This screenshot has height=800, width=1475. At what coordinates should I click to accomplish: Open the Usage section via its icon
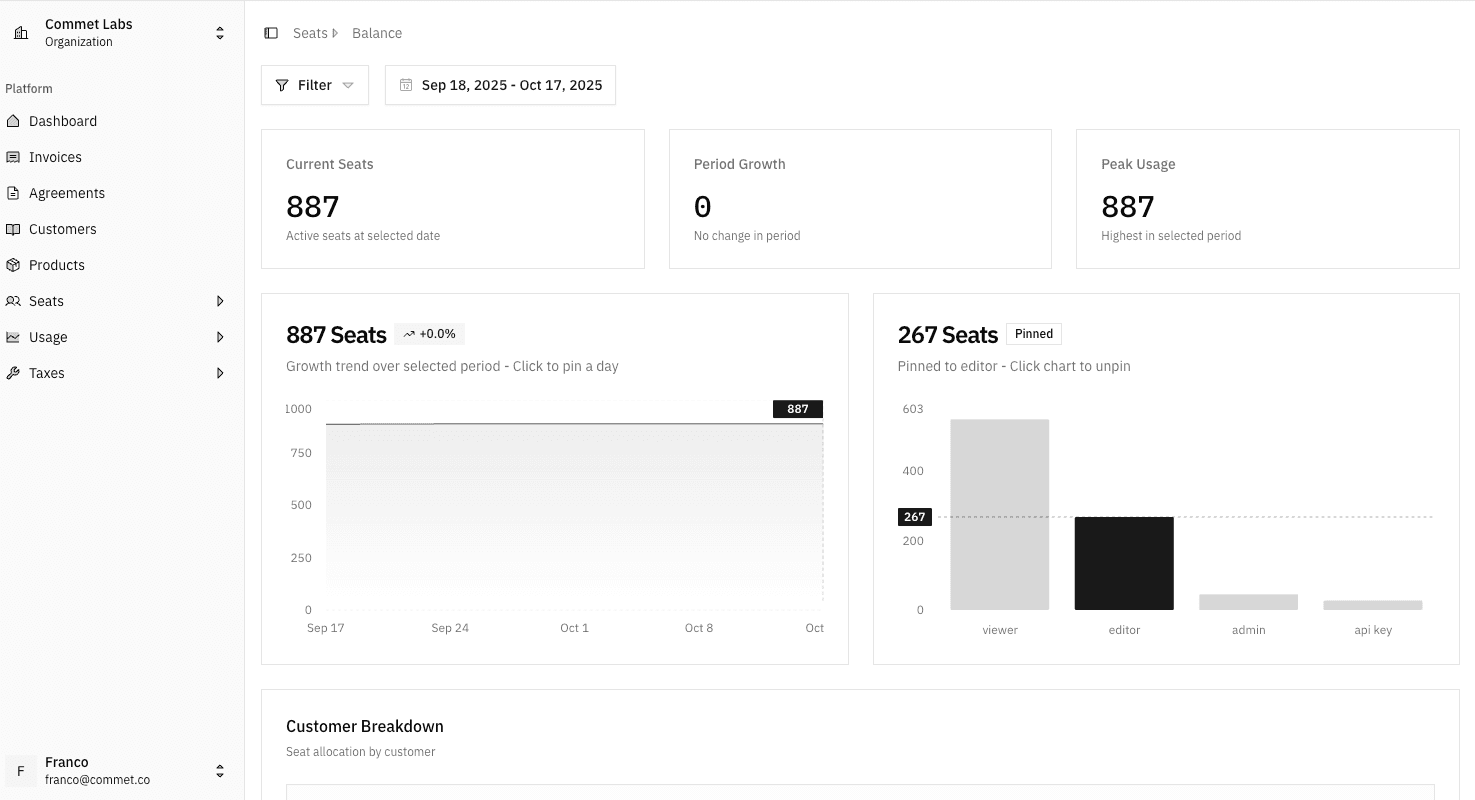click(15, 336)
